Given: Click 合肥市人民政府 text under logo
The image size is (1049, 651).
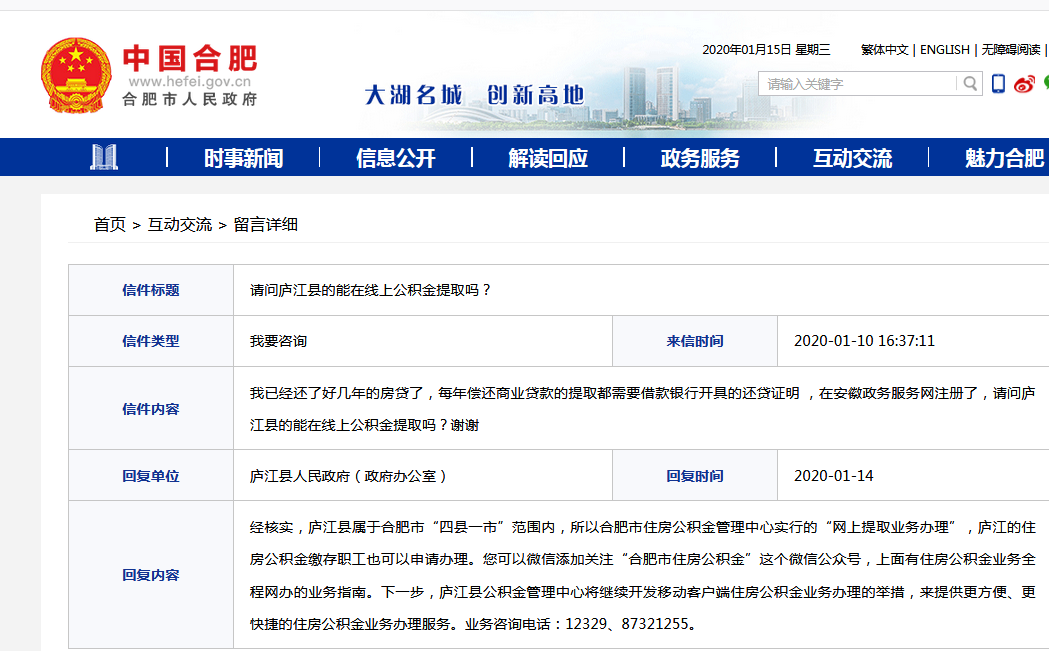Looking at the screenshot, I should pyautogui.click(x=190, y=99).
